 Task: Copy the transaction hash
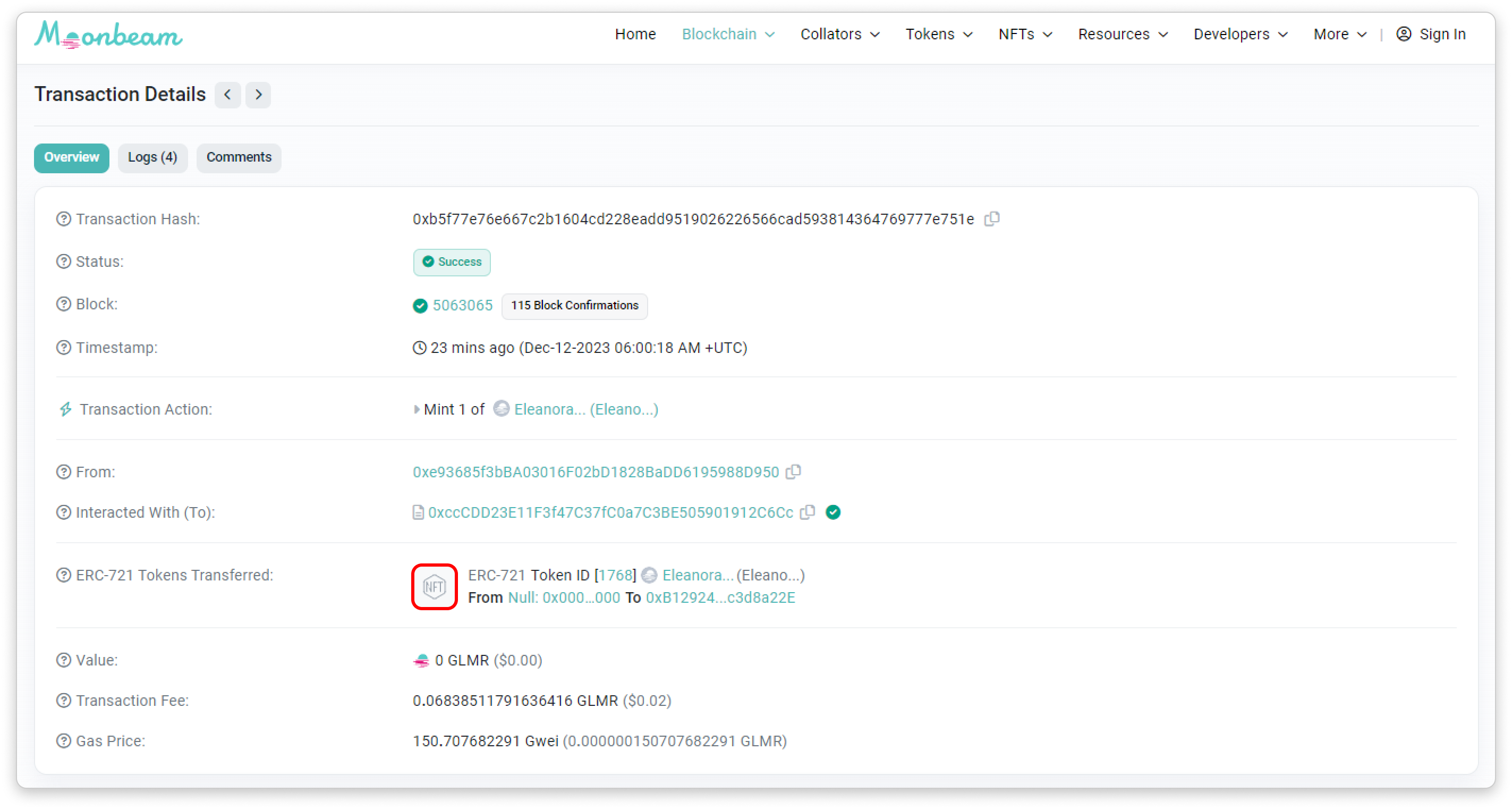point(992,219)
